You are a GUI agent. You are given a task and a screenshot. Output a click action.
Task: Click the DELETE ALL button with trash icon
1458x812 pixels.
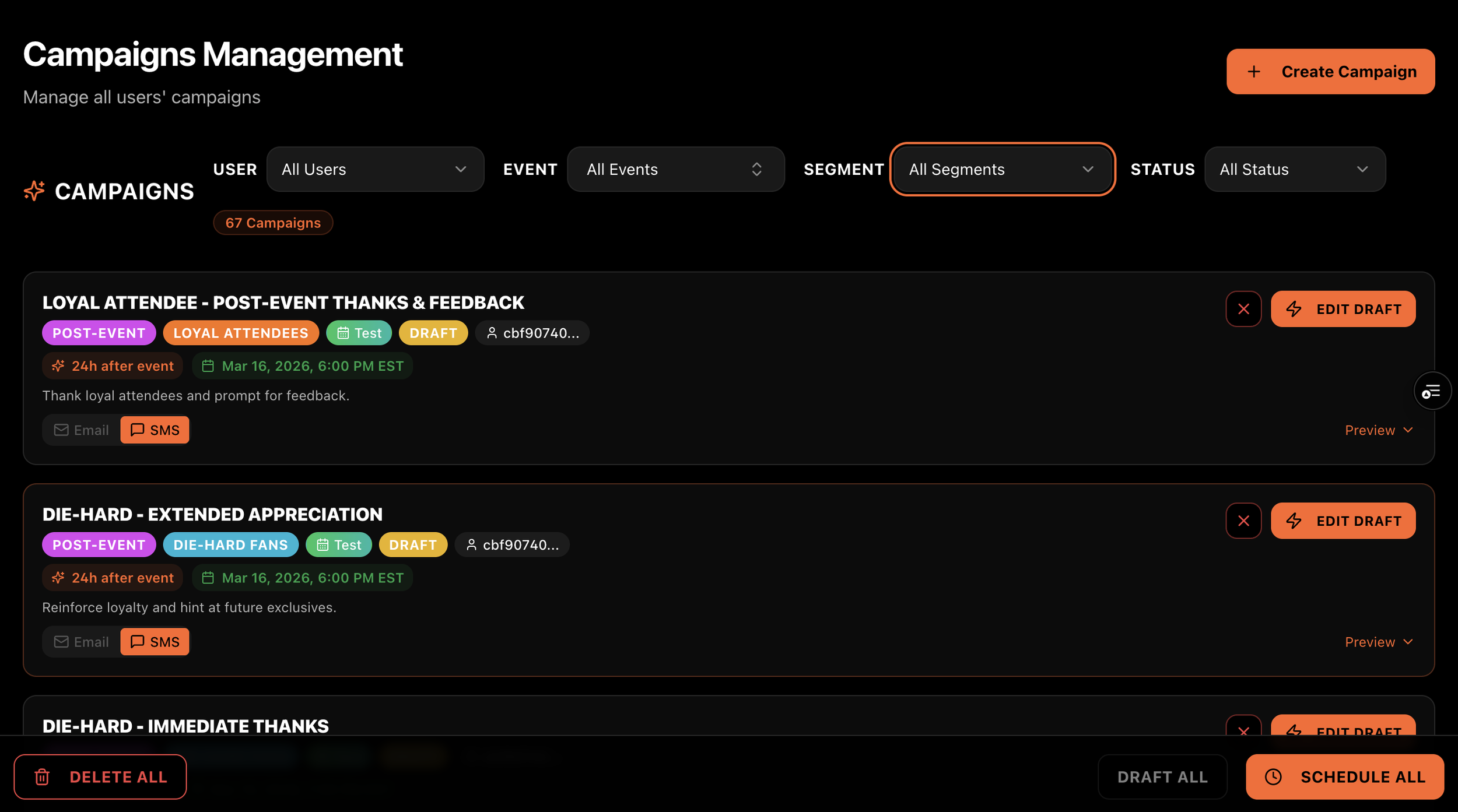click(x=100, y=776)
